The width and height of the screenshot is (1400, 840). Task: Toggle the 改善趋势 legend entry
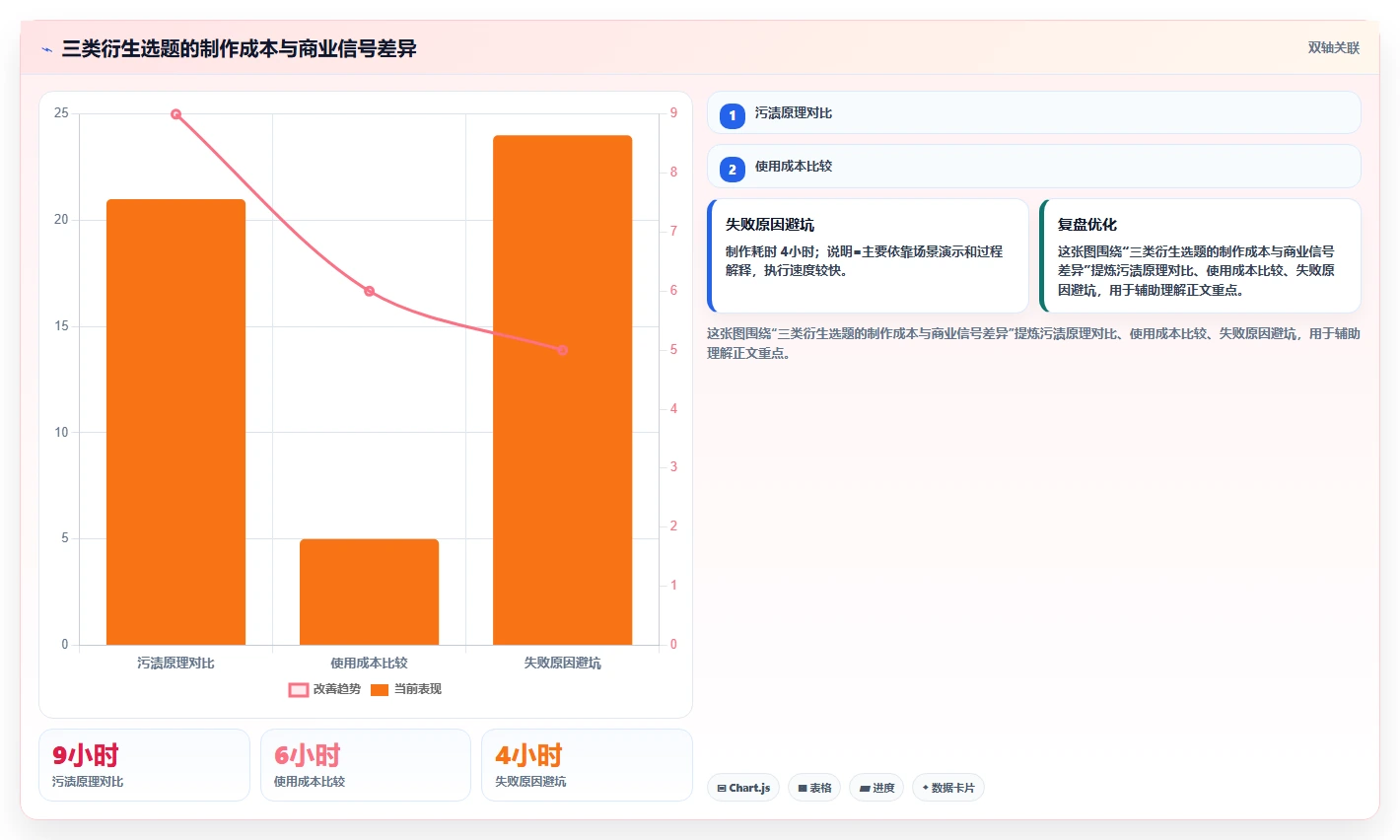[324, 689]
